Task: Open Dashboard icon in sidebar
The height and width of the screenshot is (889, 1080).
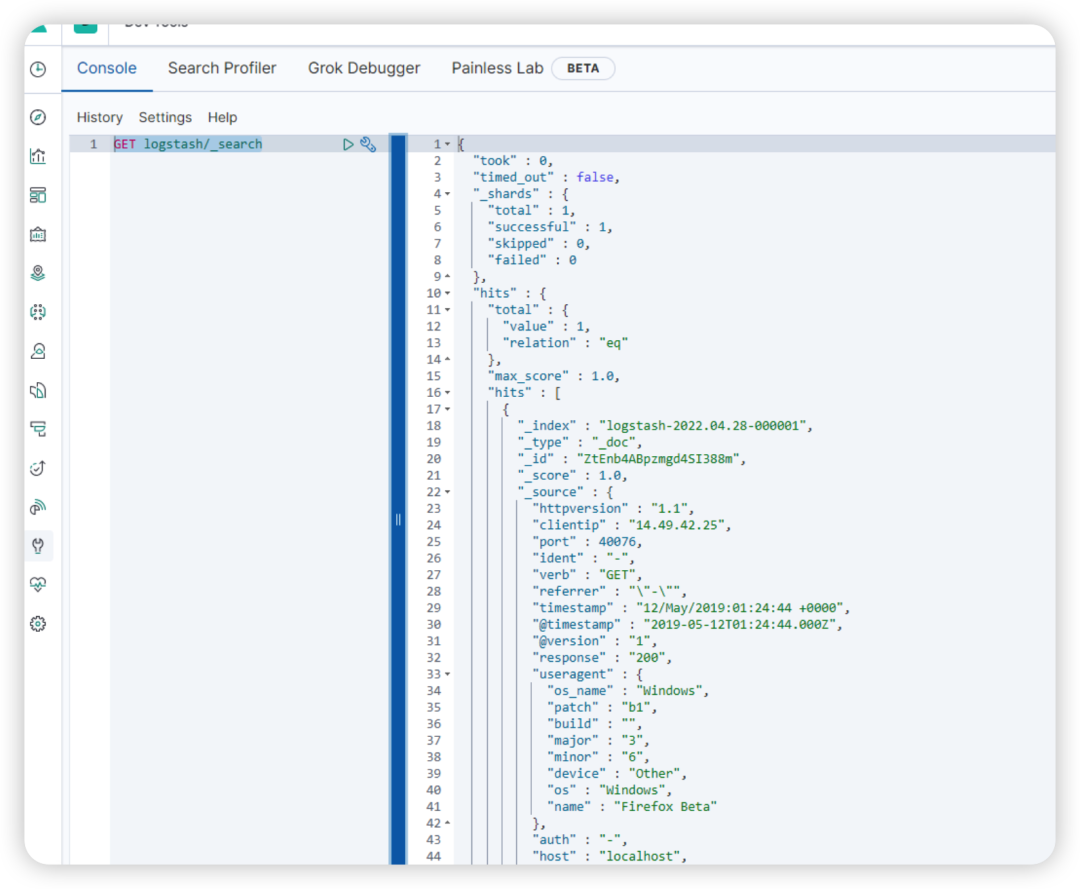Action: click(39, 196)
